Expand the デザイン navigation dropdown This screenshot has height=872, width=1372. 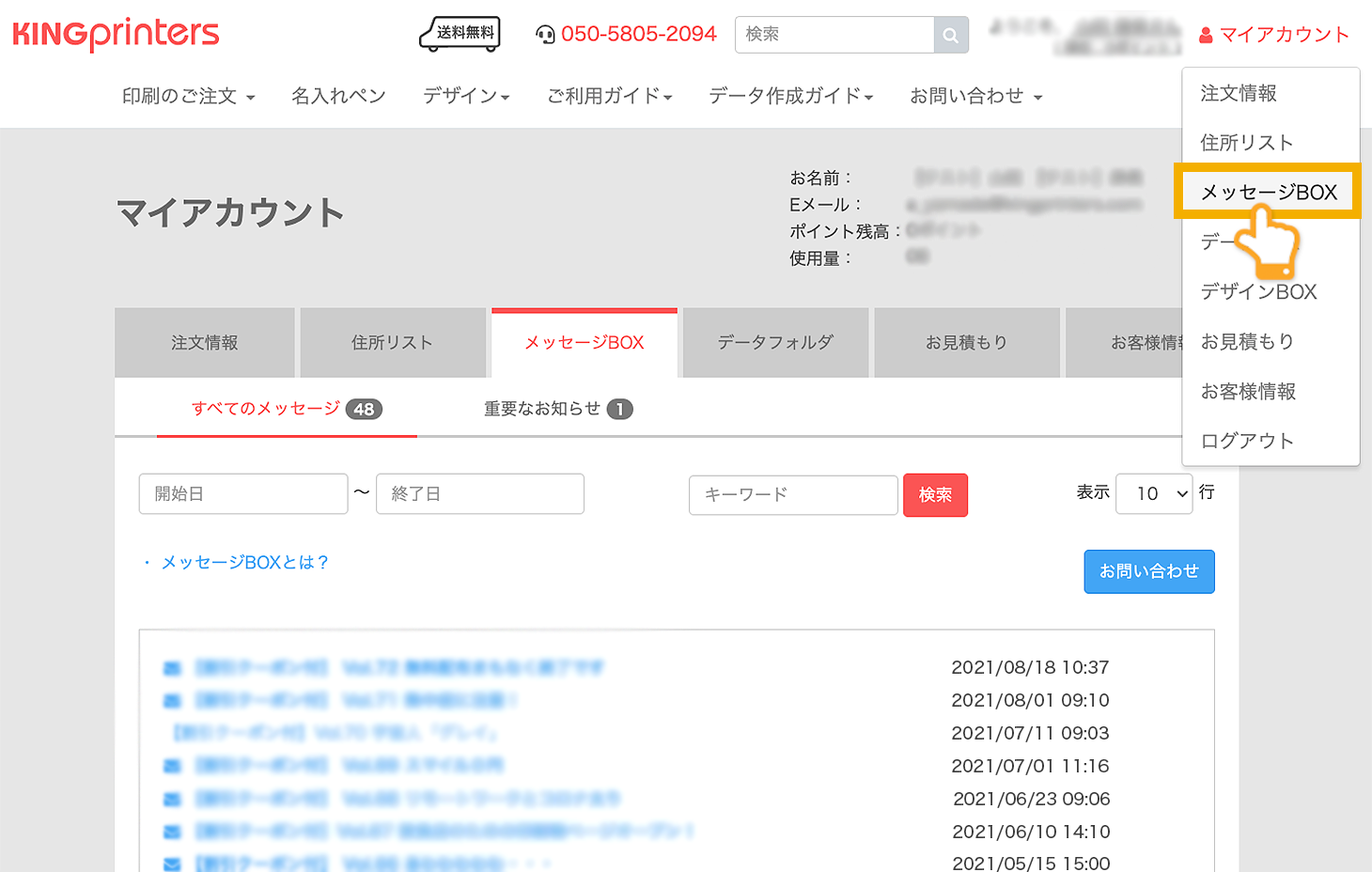pyautogui.click(x=466, y=96)
